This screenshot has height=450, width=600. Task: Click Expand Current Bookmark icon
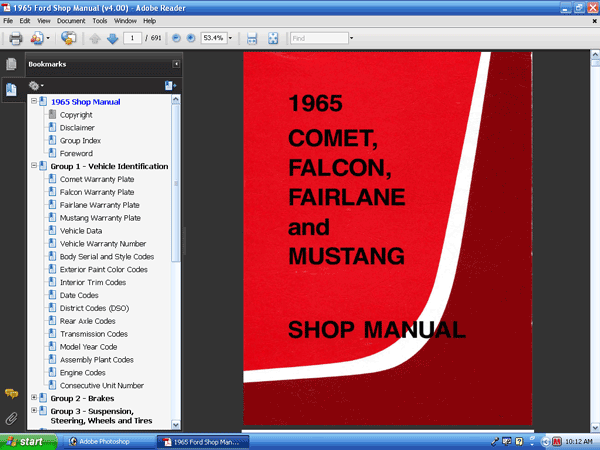tap(170, 86)
